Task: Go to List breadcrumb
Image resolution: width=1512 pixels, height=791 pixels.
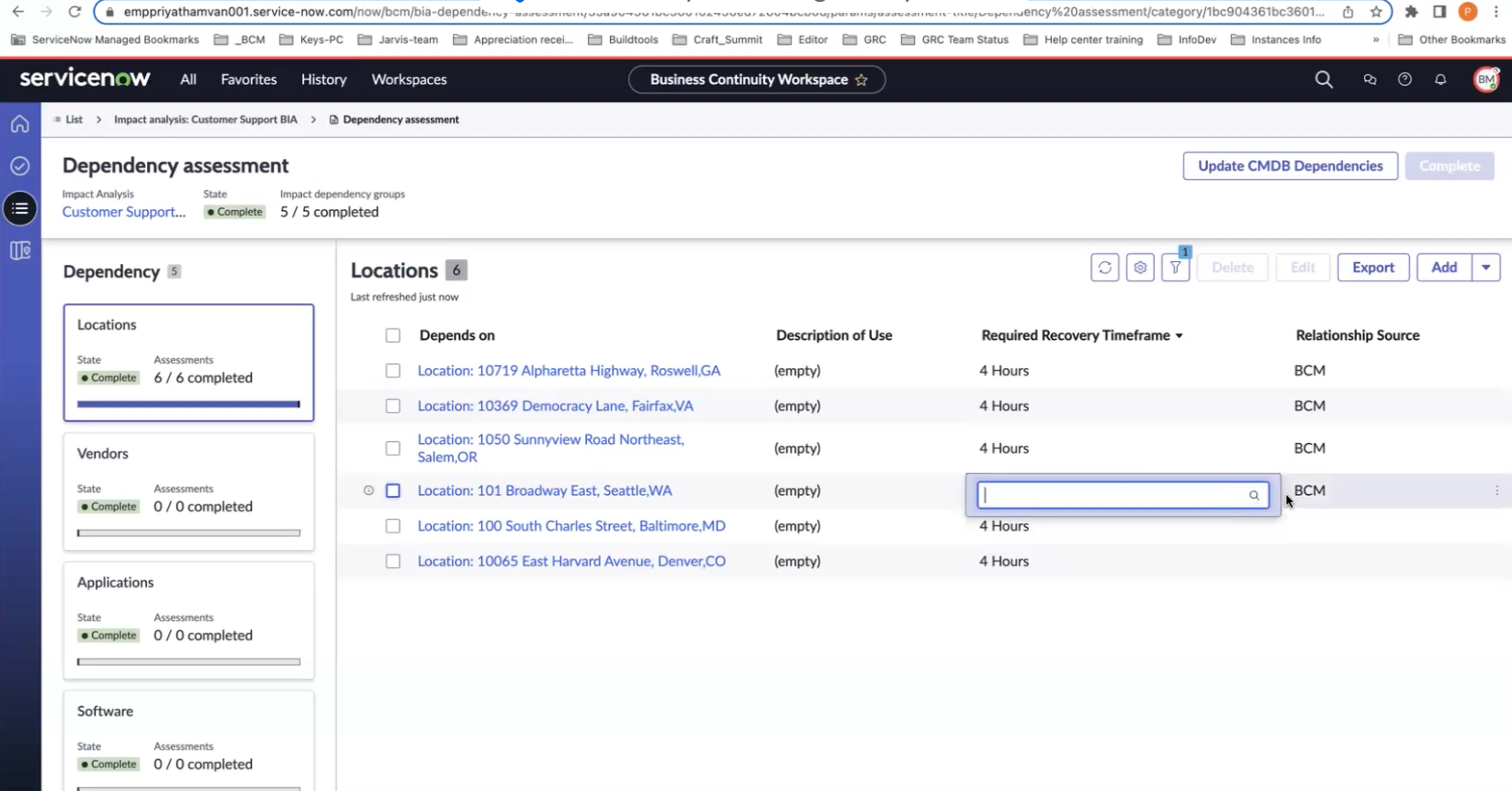Action: coord(74,120)
